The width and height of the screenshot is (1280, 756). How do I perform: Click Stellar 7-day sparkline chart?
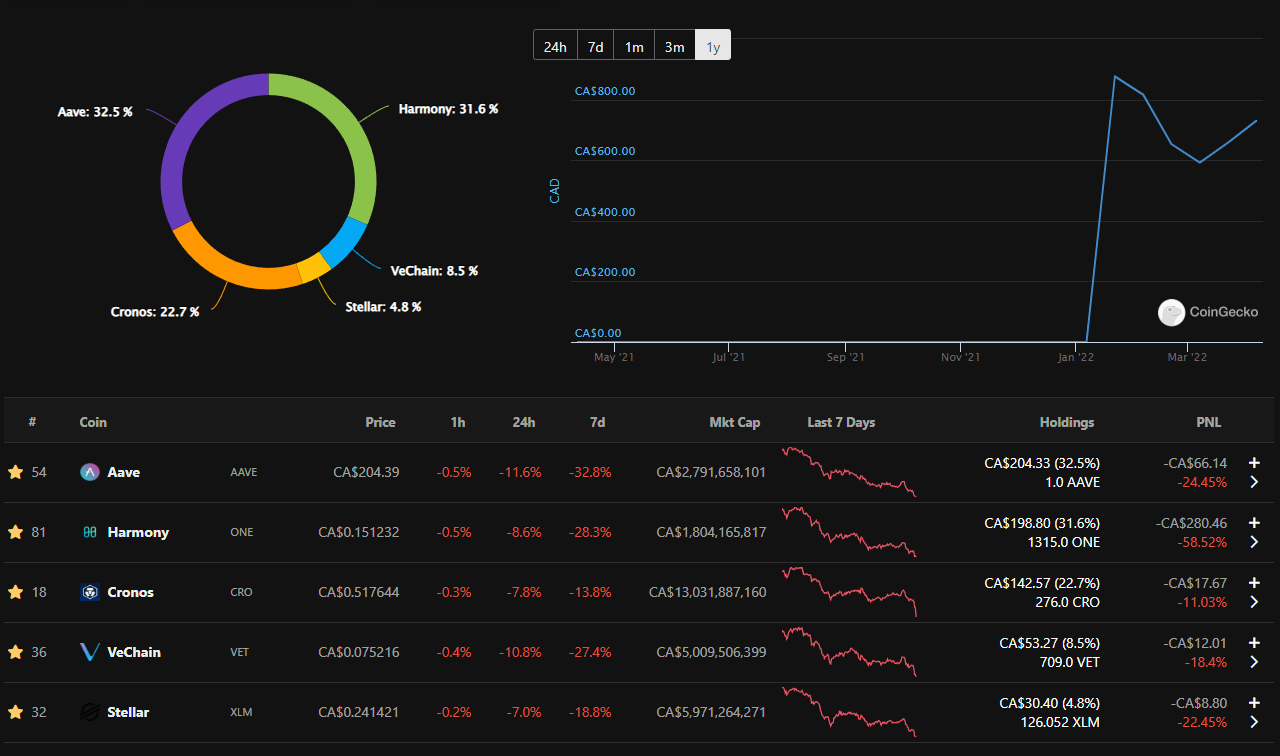849,712
